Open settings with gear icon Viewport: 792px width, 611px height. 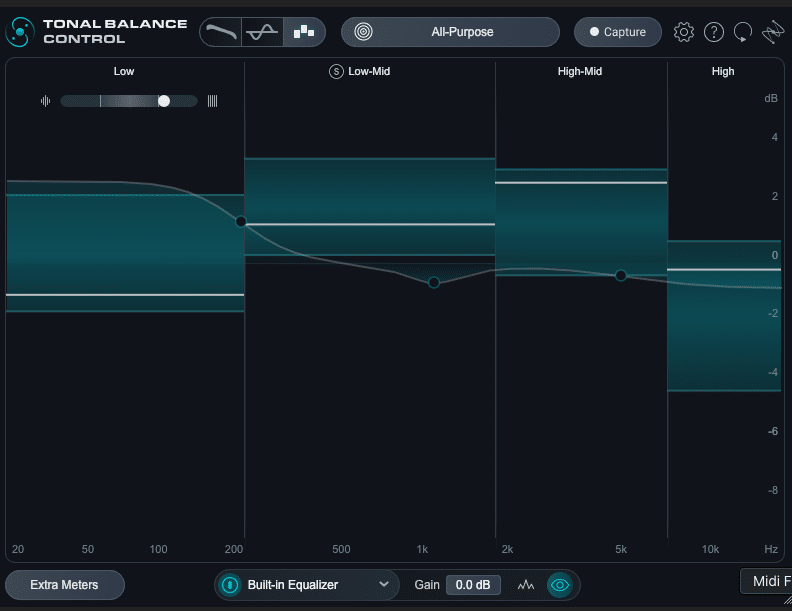[x=684, y=32]
